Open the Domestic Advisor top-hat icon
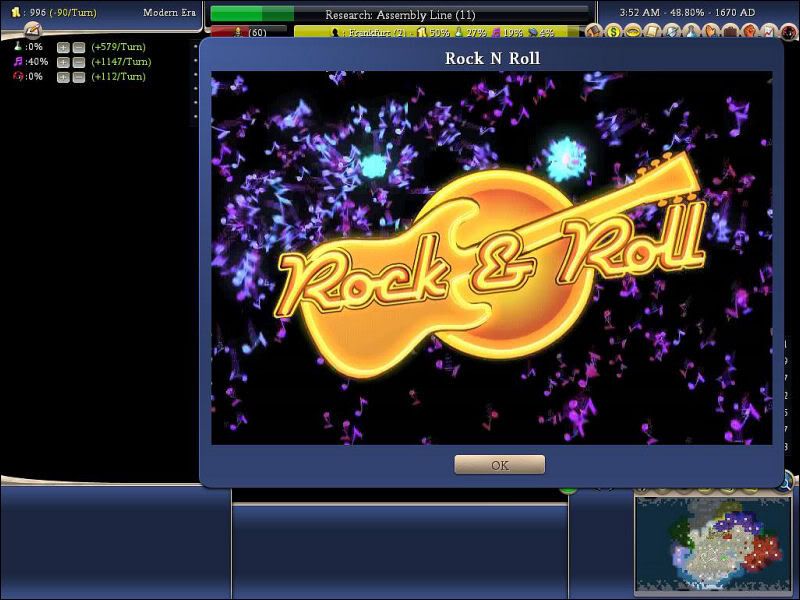This screenshot has width=800, height=600. click(594, 32)
